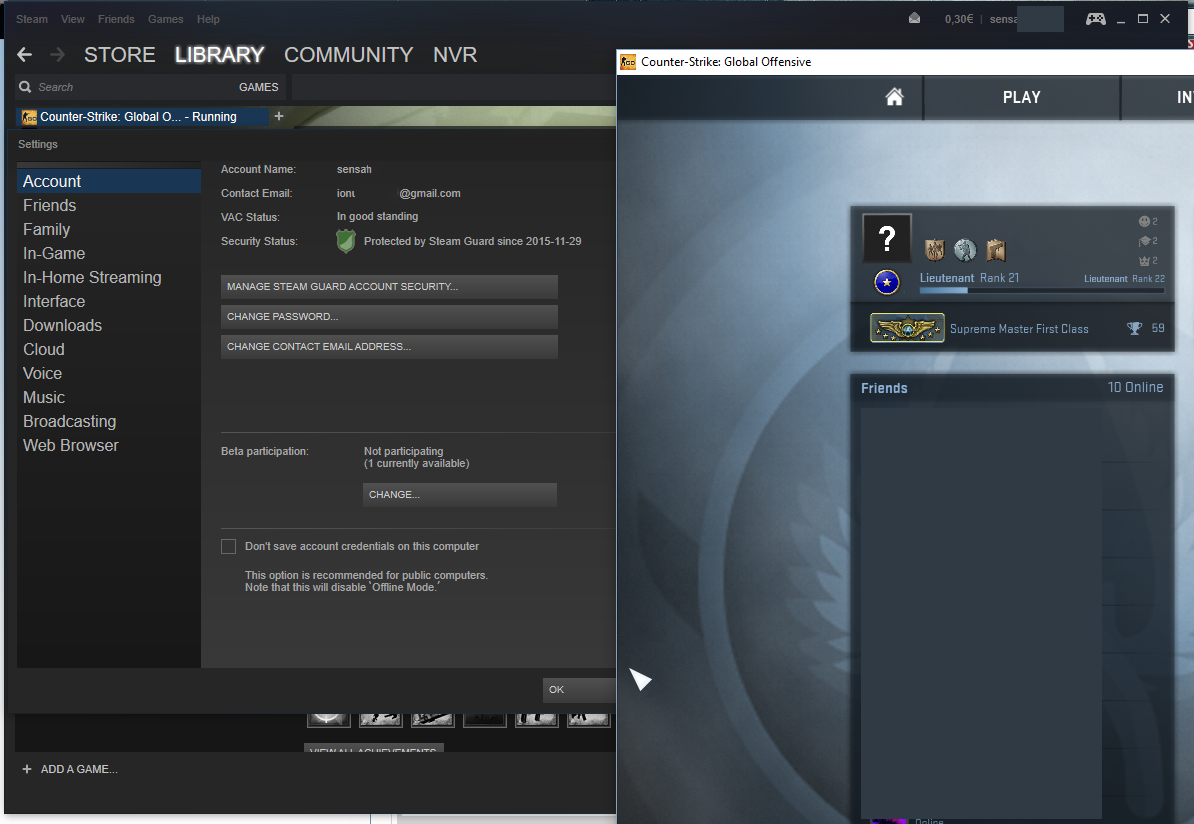This screenshot has width=1194, height=824.
Task: Open the NVR profile section
Action: click(x=455, y=55)
